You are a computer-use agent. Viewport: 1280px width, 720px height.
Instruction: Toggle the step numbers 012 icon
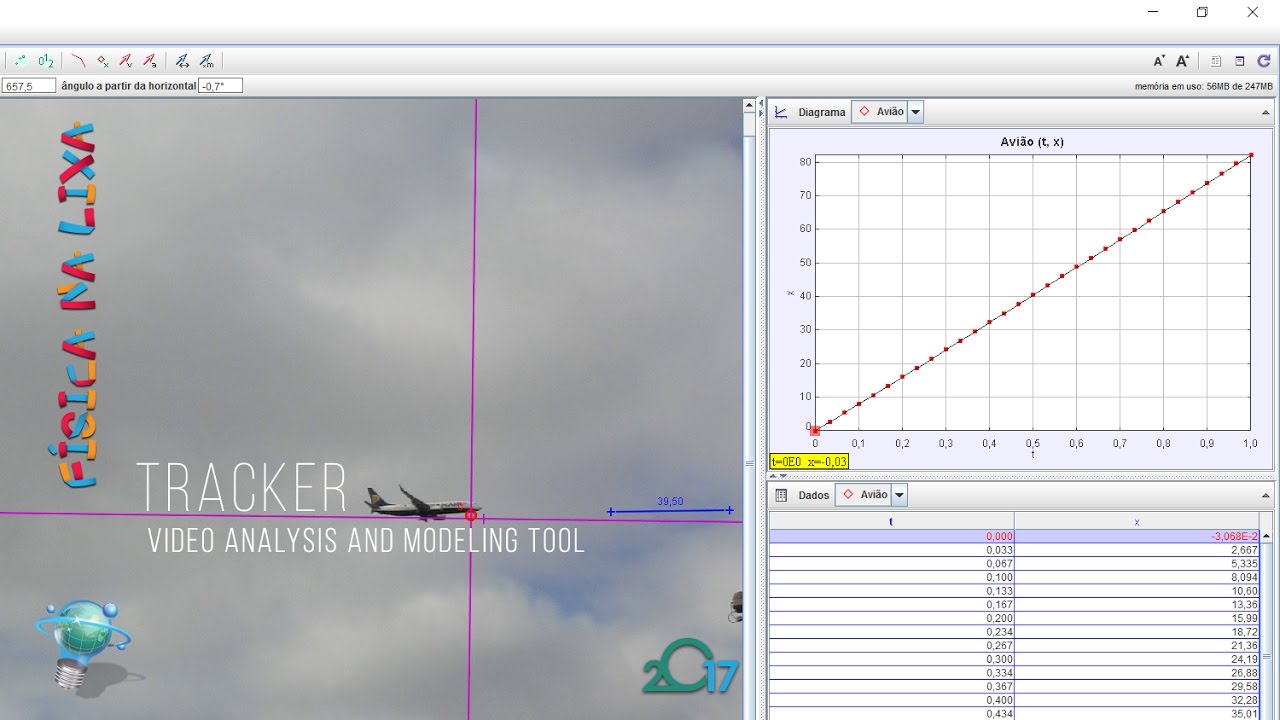(45, 61)
